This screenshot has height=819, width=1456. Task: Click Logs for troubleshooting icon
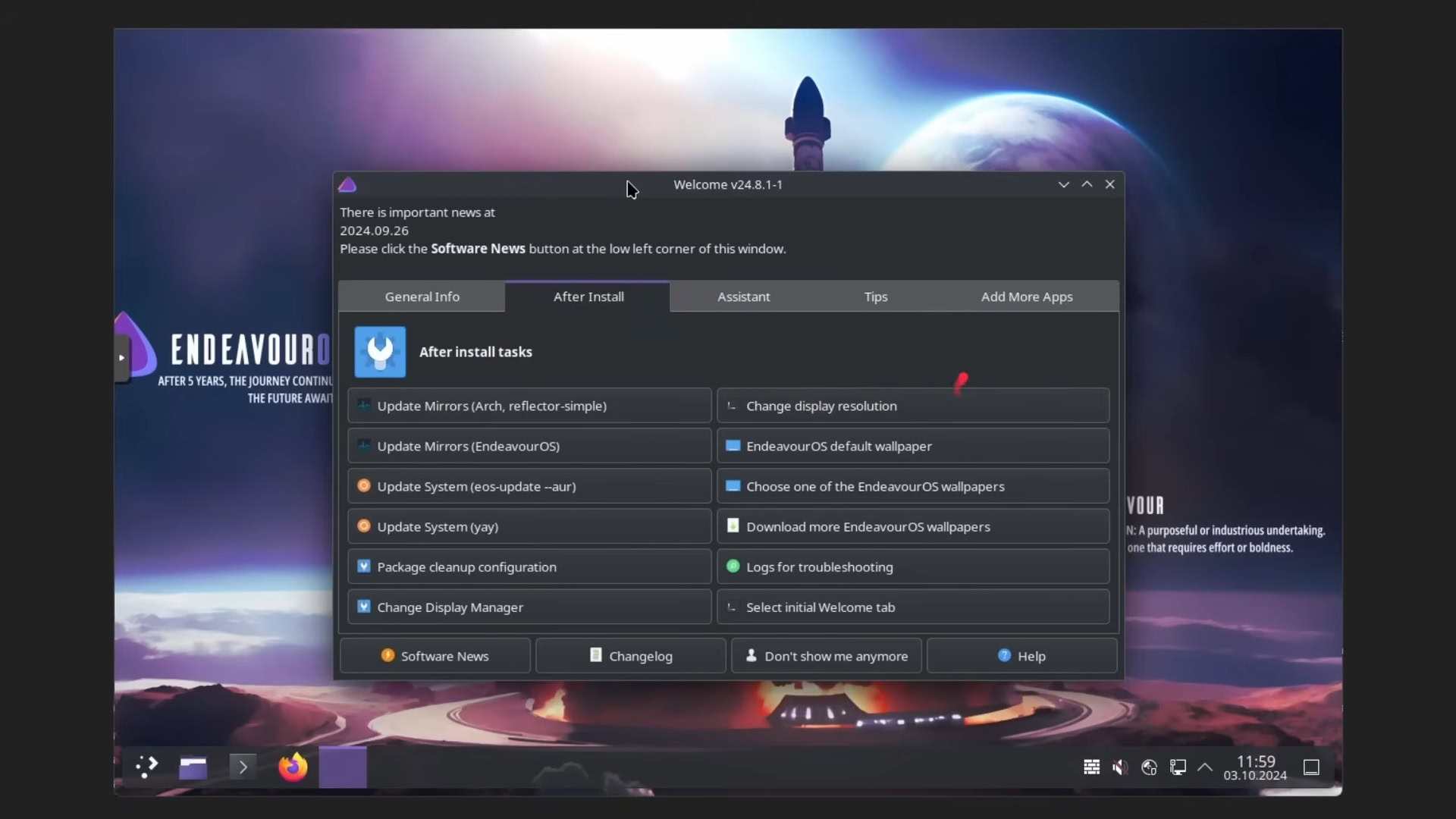point(733,566)
